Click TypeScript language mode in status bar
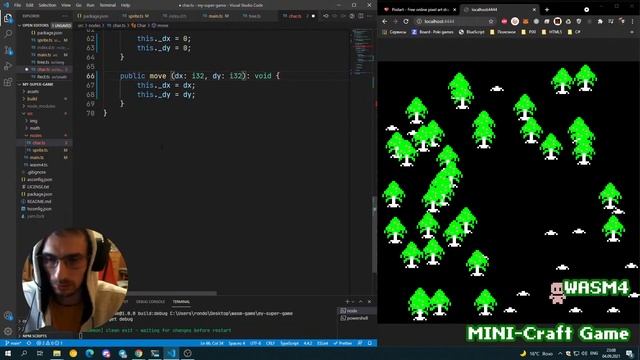The width and height of the screenshot is (640, 360). (x=289, y=343)
